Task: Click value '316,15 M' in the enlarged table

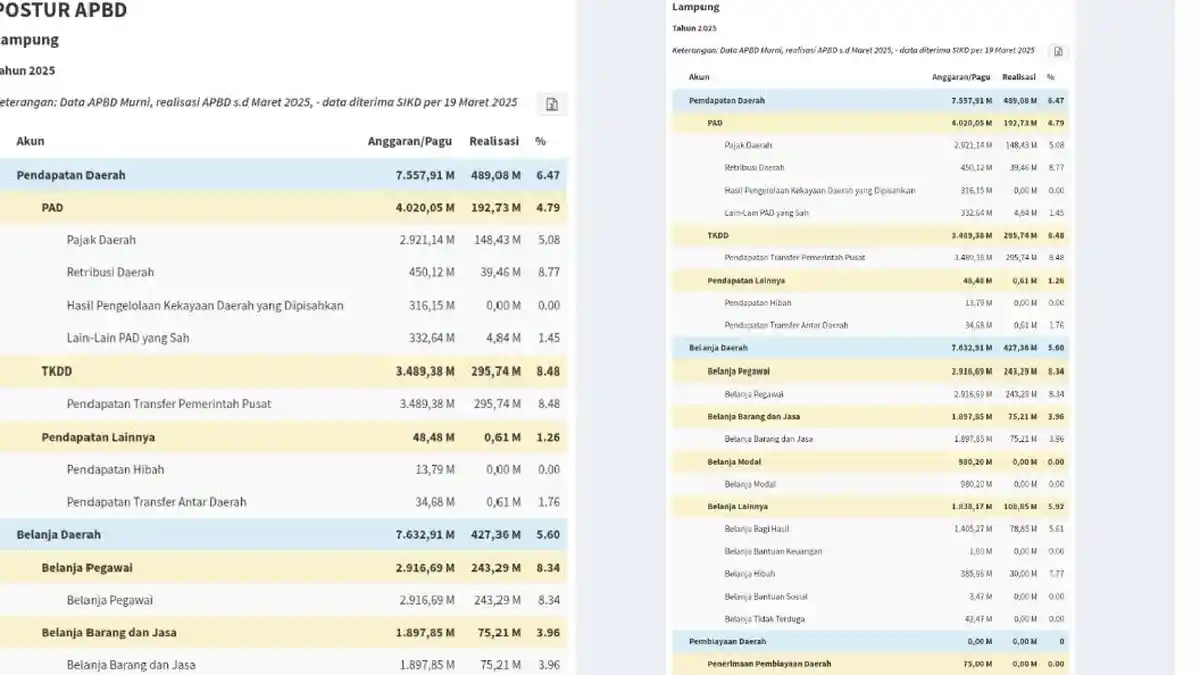Action: tap(432, 305)
